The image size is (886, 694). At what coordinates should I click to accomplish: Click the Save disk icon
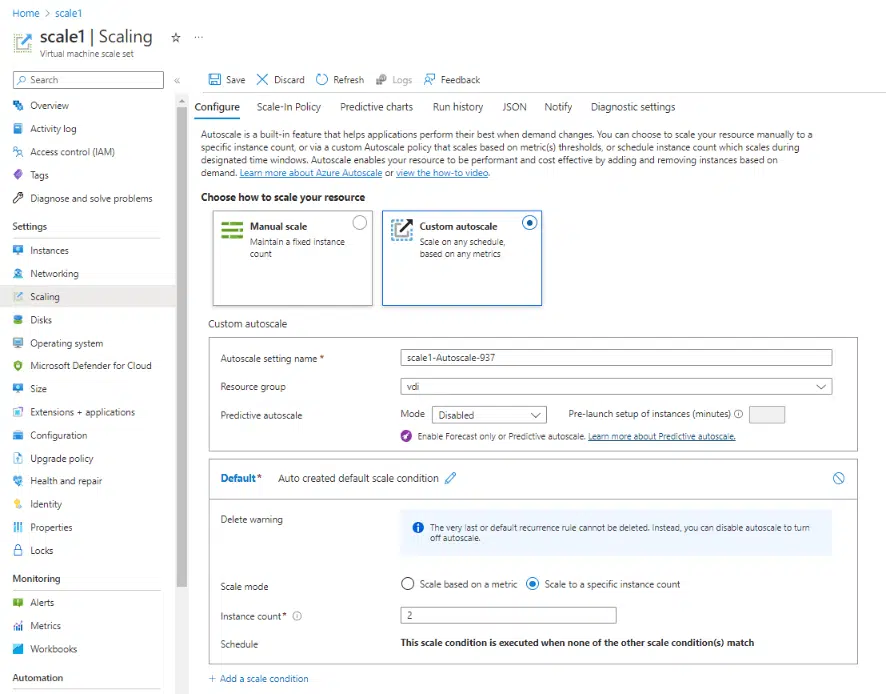click(x=215, y=80)
